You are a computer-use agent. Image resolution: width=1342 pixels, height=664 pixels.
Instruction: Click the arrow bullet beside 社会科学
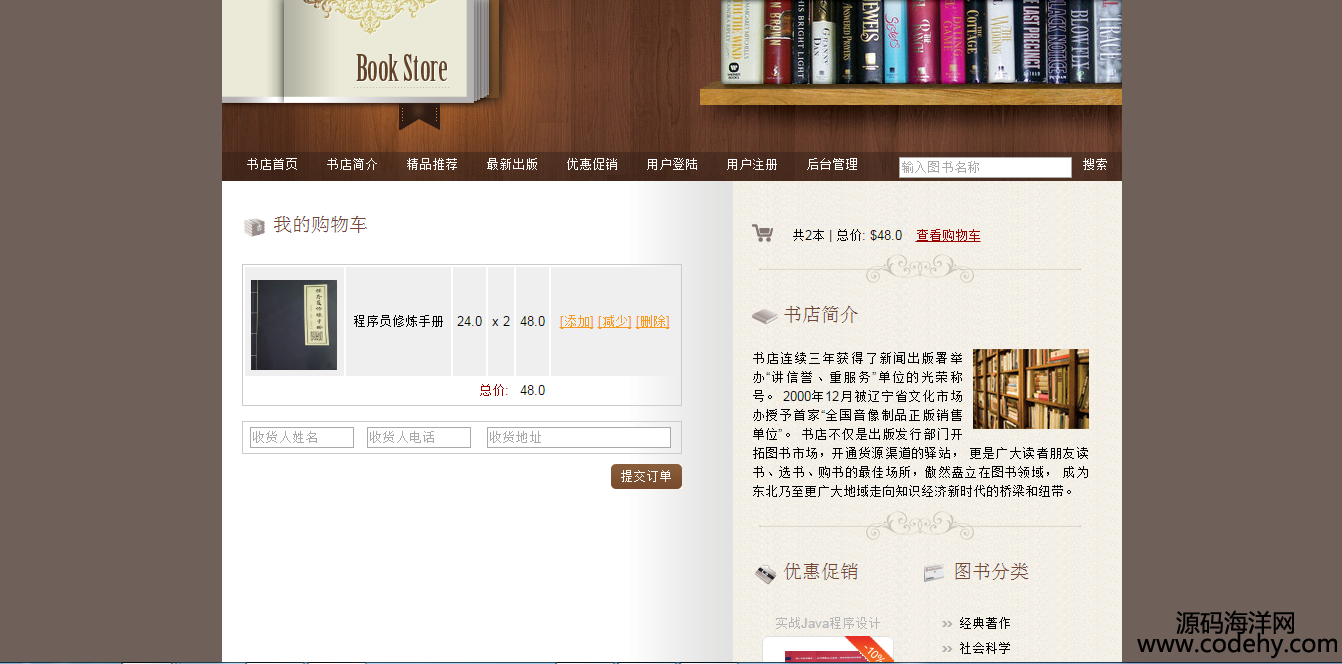[x=946, y=649]
